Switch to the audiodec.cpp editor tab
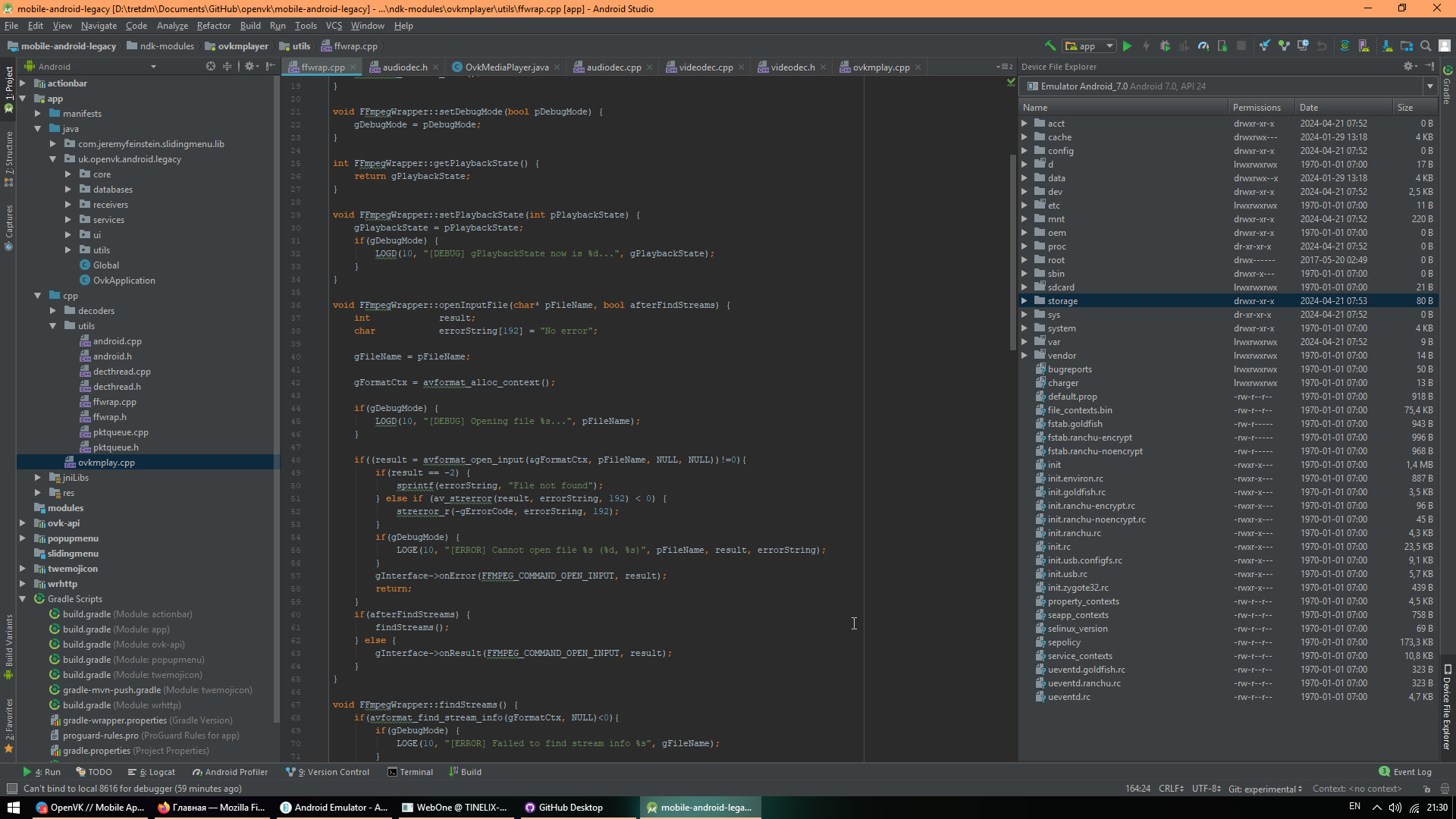 pyautogui.click(x=613, y=67)
